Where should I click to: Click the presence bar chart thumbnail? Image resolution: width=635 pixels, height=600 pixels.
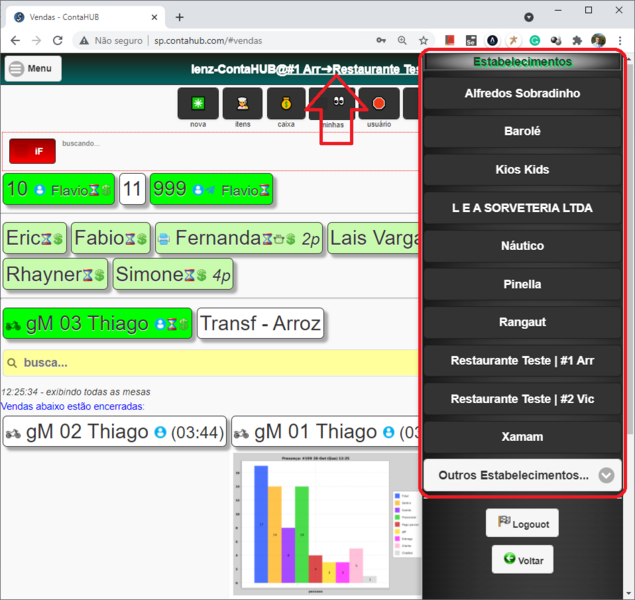pyautogui.click(x=327, y=525)
